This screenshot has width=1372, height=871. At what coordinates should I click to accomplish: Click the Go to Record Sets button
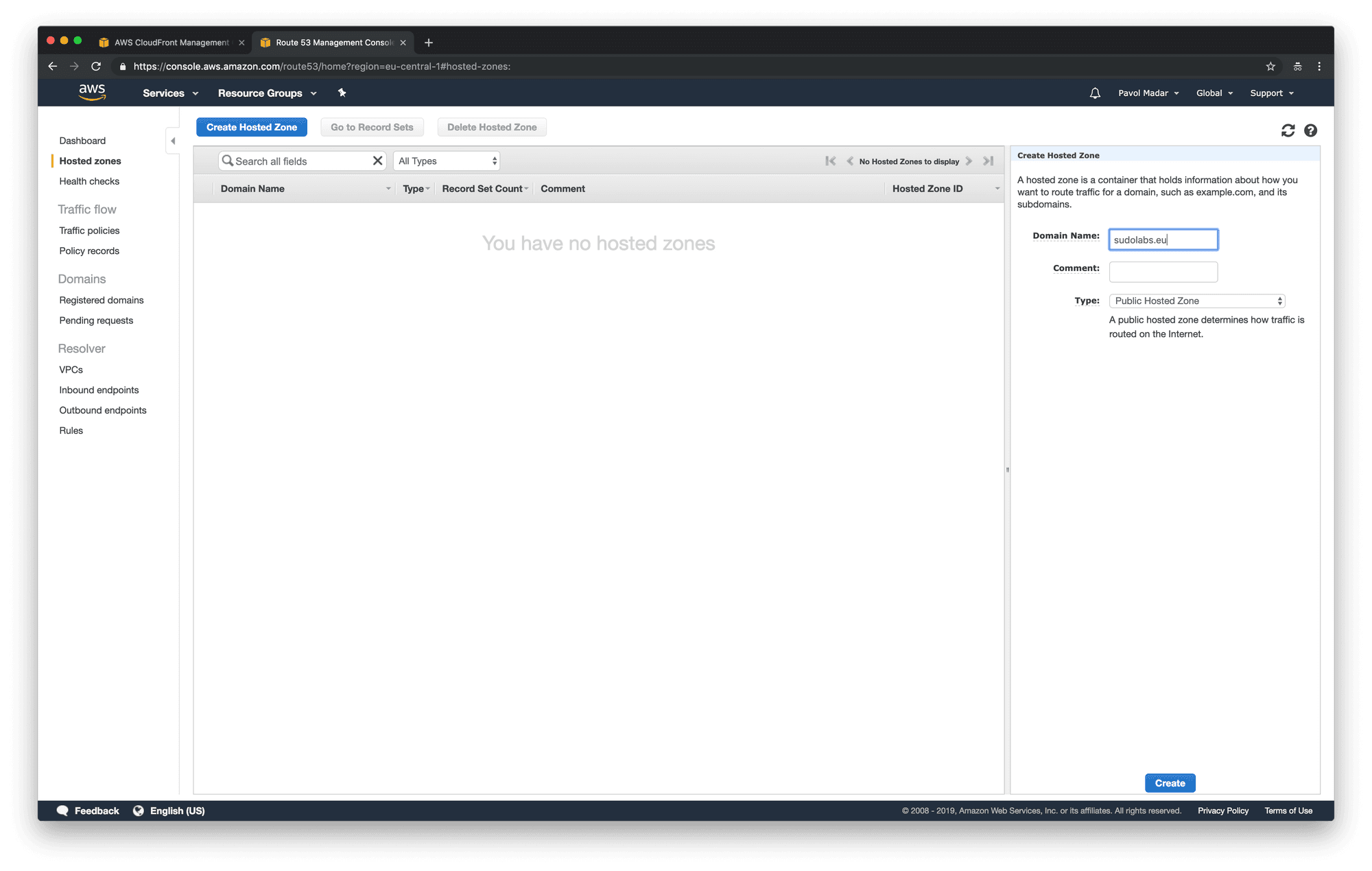[372, 127]
